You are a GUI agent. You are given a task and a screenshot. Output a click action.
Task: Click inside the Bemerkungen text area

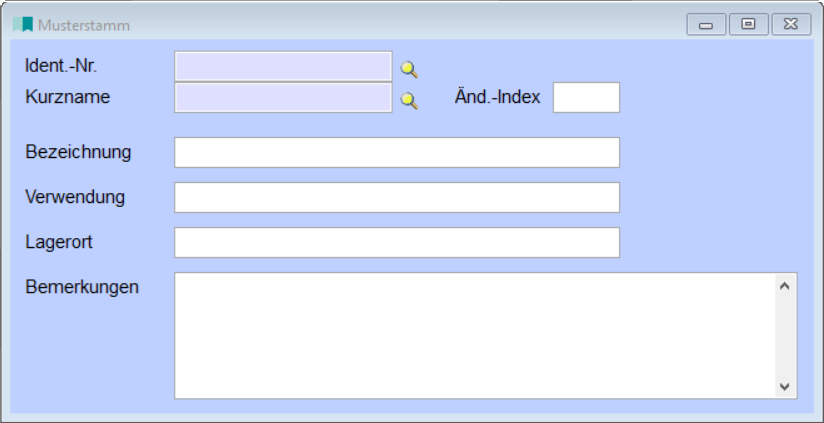pyautogui.click(x=474, y=335)
